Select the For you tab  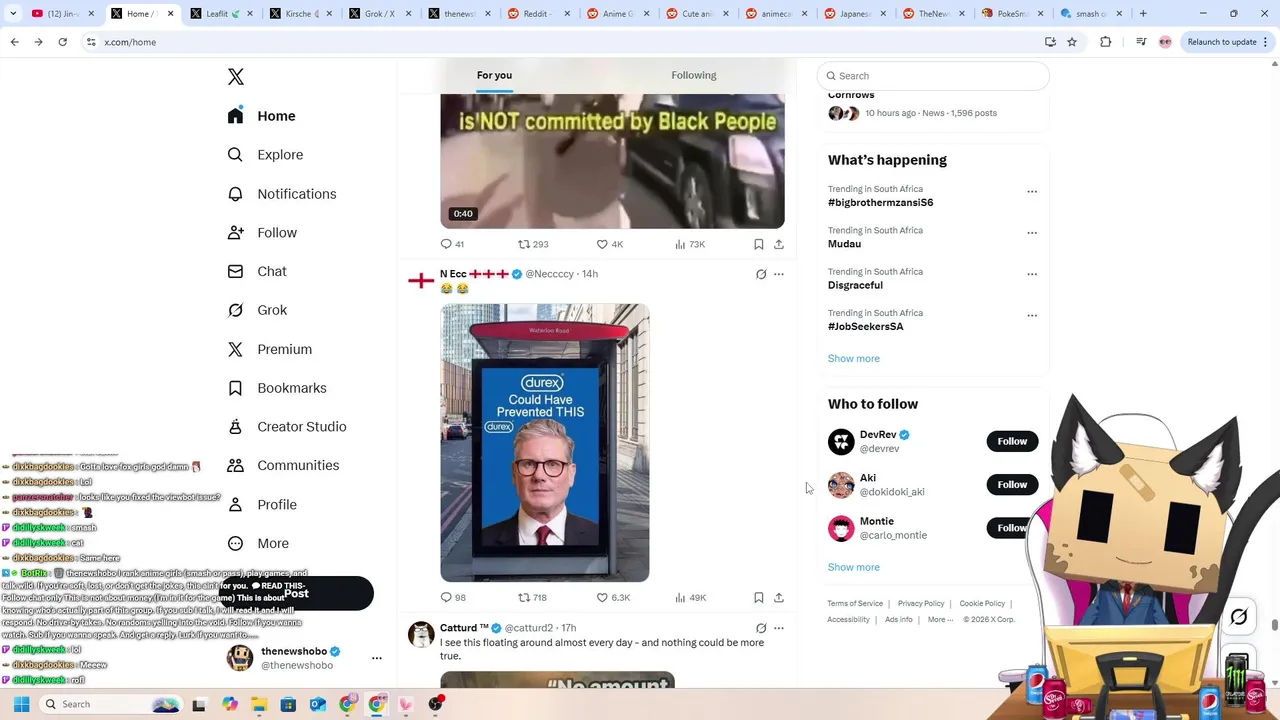pos(494,75)
